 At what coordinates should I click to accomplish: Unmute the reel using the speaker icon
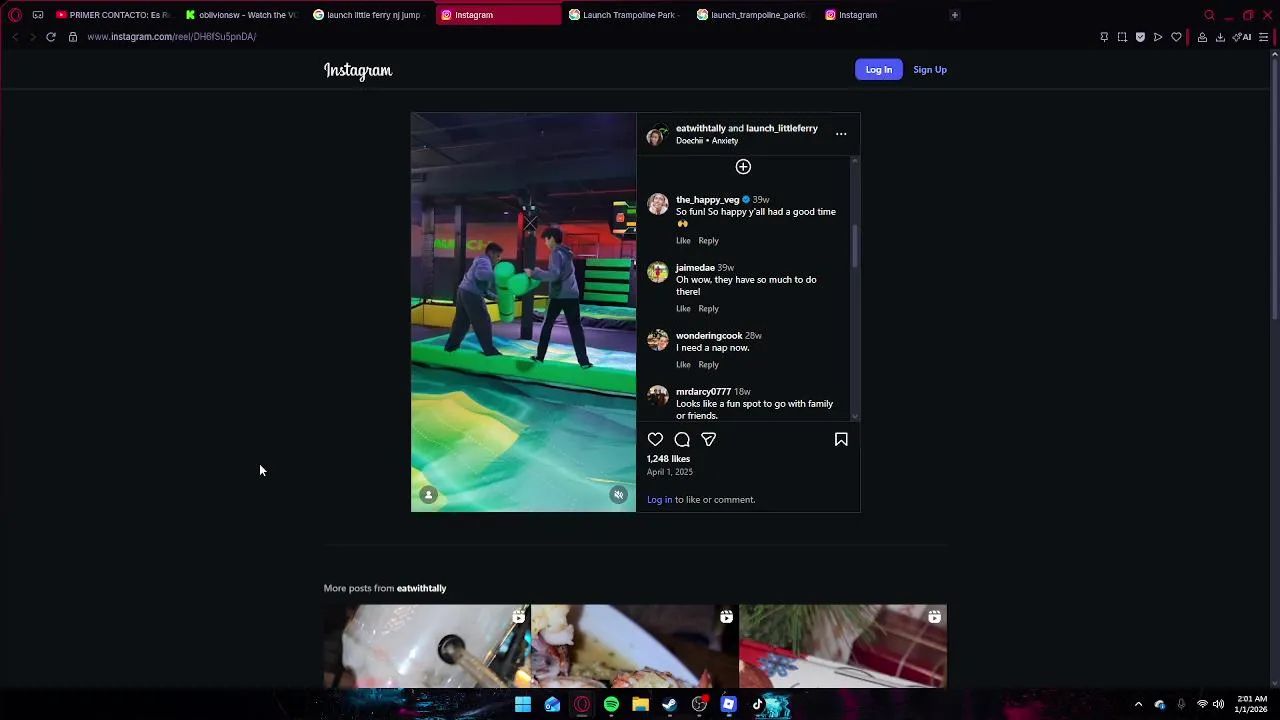[618, 495]
